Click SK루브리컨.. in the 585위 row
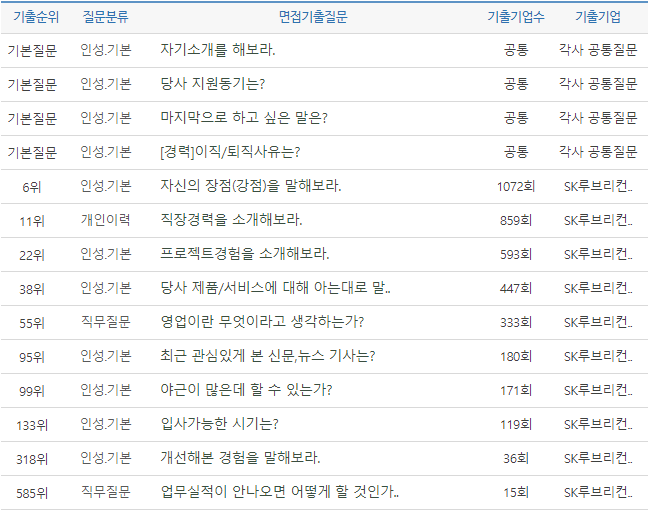The width and height of the screenshot is (648, 512). (598, 492)
